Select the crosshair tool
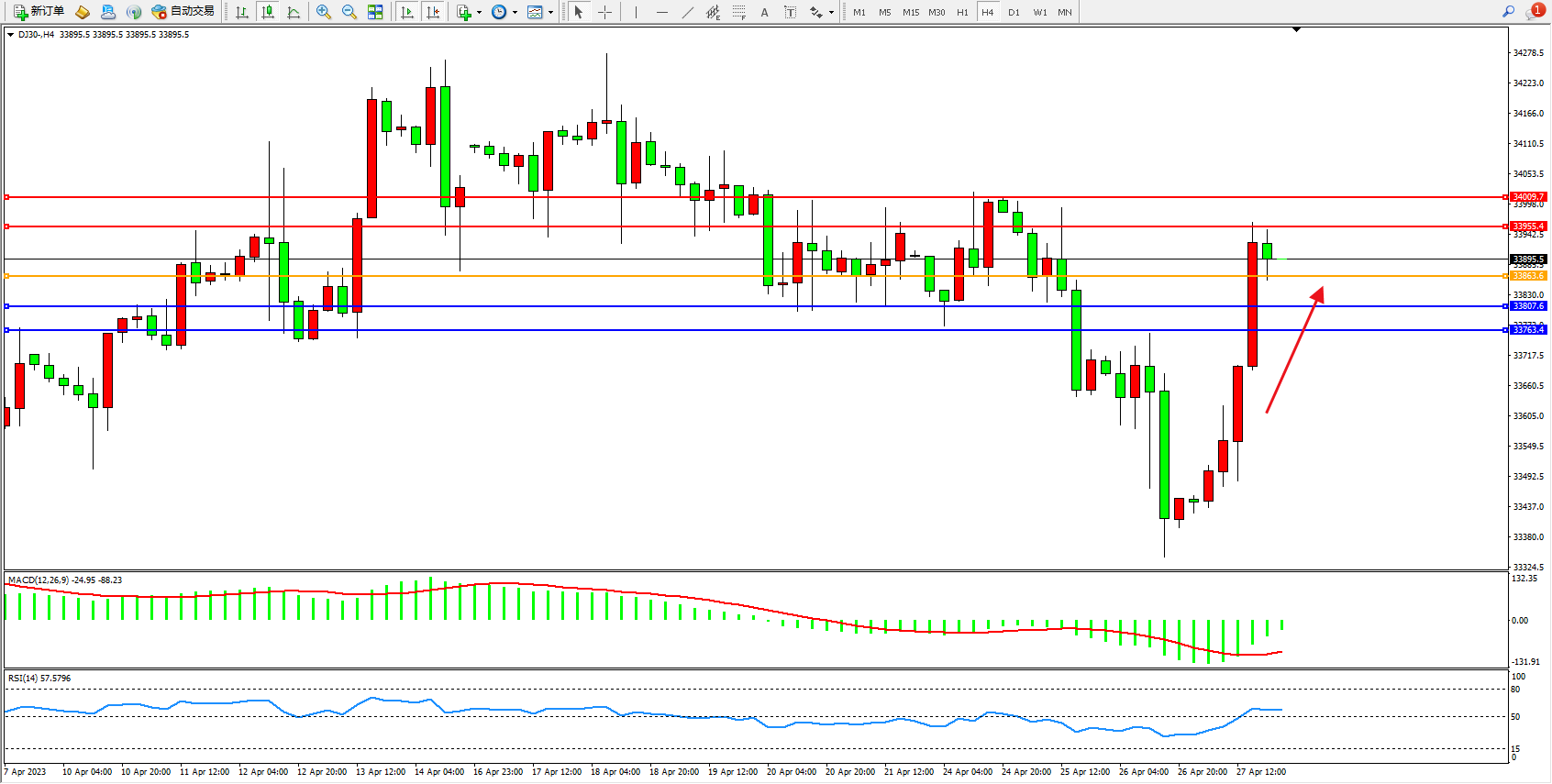Image resolution: width=1552 pixels, height=784 pixels. coord(605,12)
